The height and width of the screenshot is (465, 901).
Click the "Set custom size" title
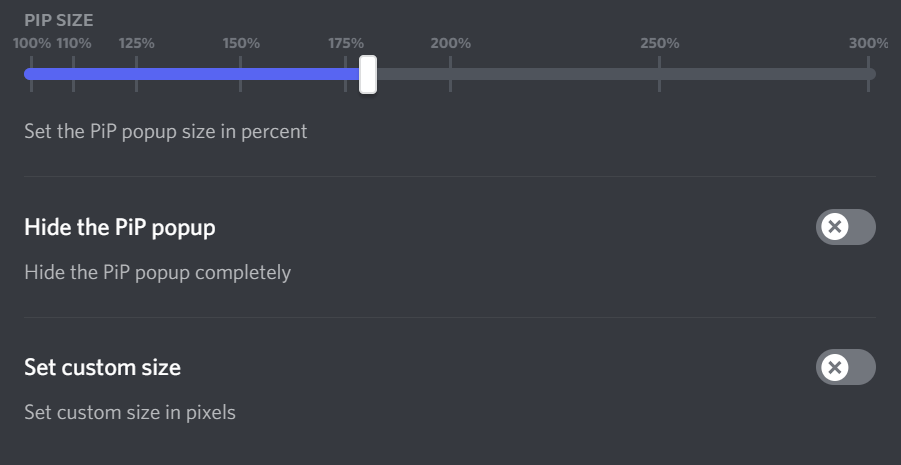pyautogui.click(x=102, y=367)
